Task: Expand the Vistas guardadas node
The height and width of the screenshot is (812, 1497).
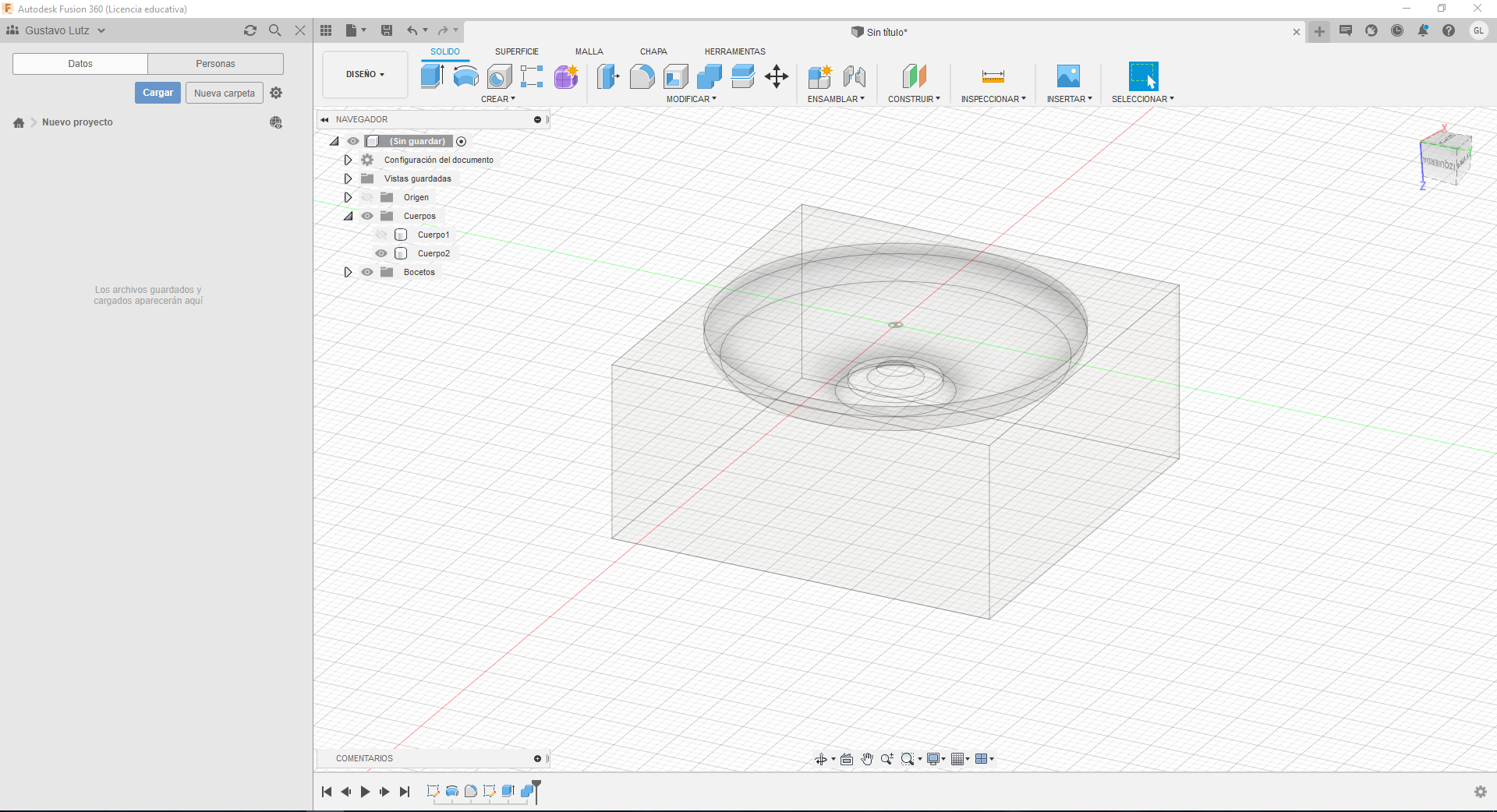Action: (x=348, y=178)
